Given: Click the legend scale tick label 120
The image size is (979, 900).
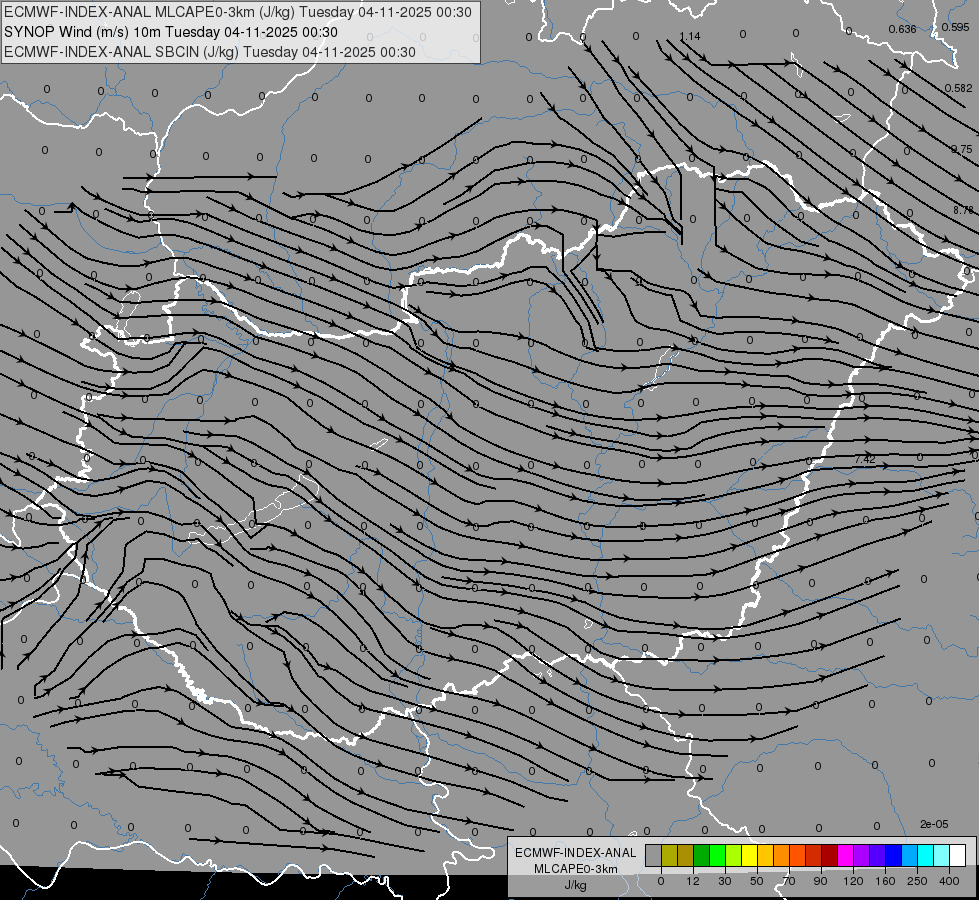Looking at the screenshot, I should 853,881.
